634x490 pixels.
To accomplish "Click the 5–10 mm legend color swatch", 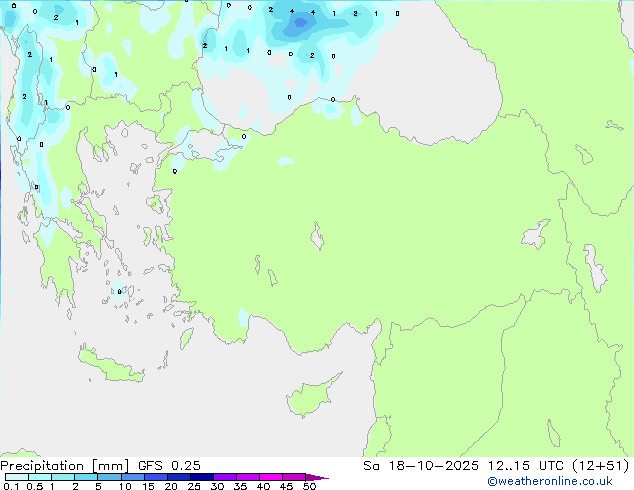I will [x=109, y=477].
